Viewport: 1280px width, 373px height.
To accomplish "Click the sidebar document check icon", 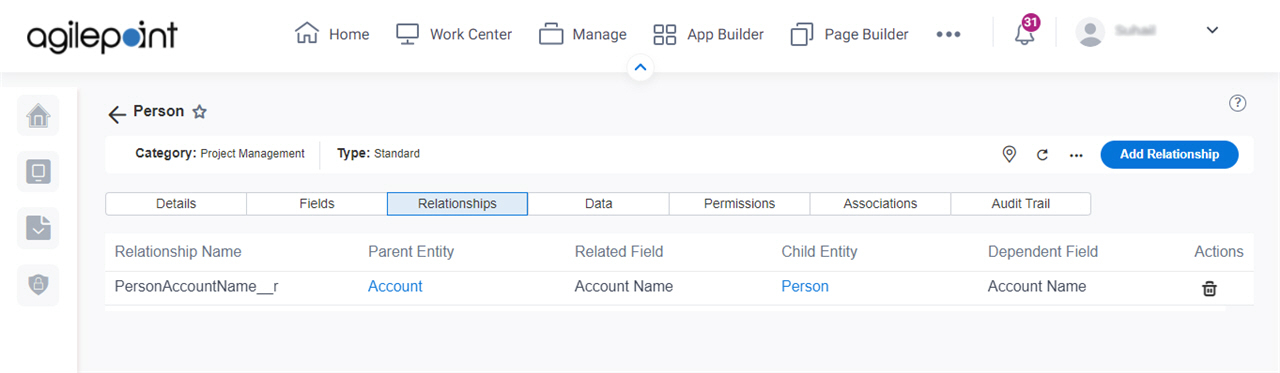I will [38, 228].
